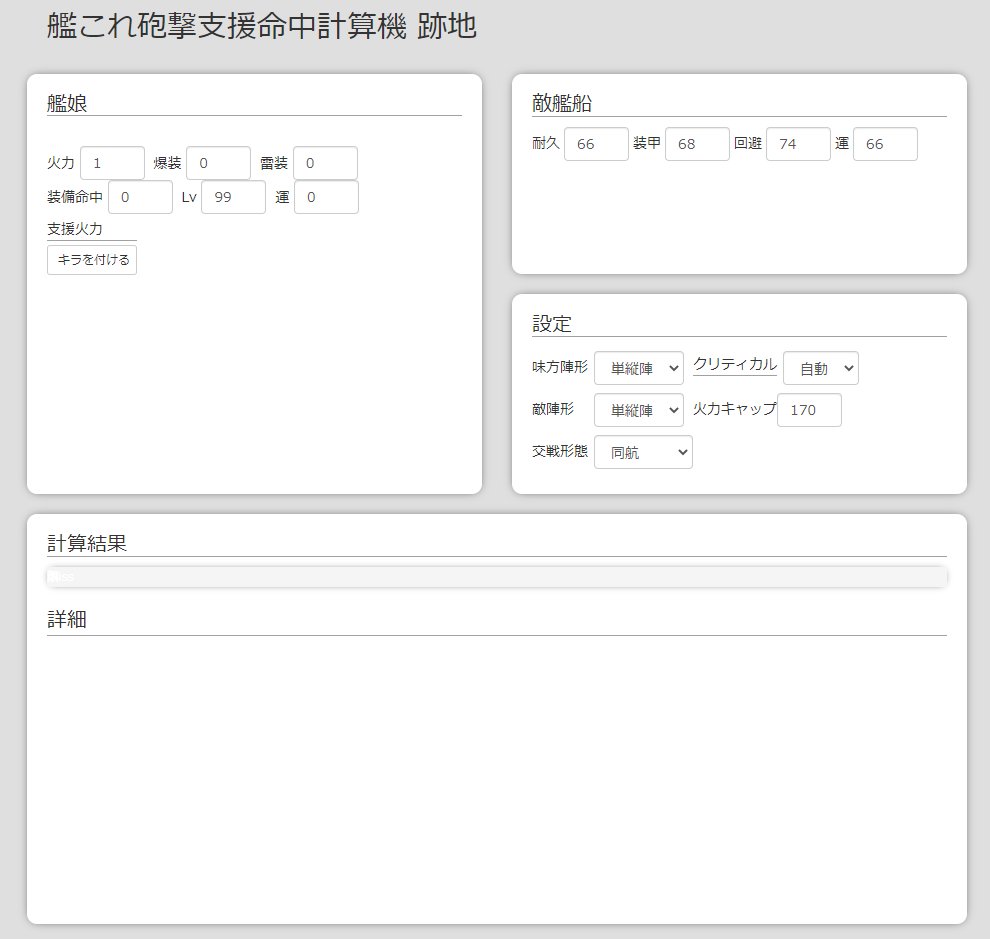Open the 味方陣形 formation dropdown
The width and height of the screenshot is (990, 939).
[x=638, y=367]
